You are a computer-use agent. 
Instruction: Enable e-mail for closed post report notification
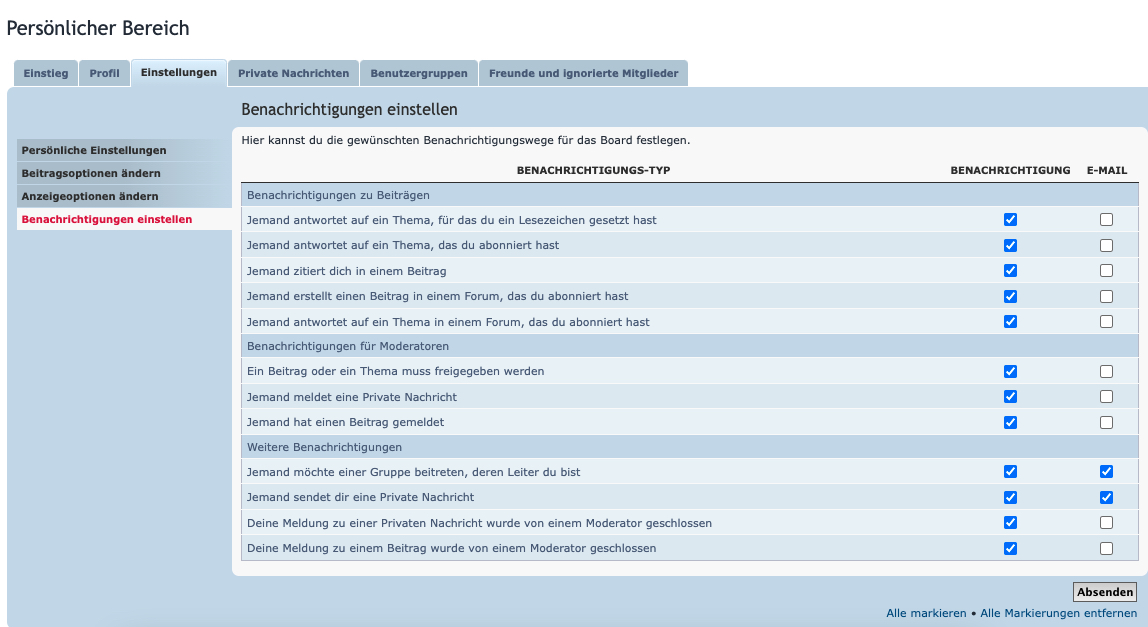point(1106,548)
